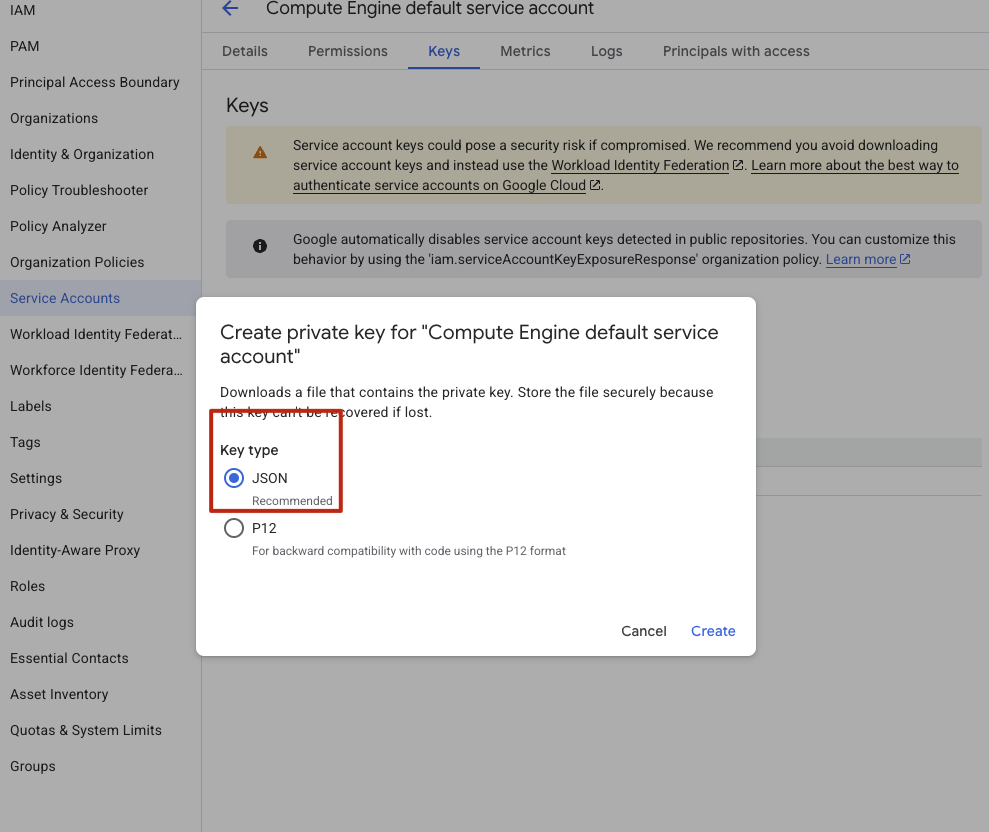Image resolution: width=989 pixels, height=832 pixels.
Task: Navigate to Privacy & Security
Action: (67, 513)
